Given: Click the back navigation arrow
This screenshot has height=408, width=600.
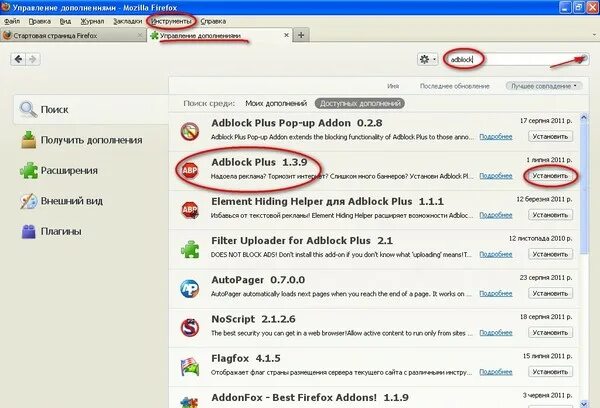Looking at the screenshot, I should click(18, 59).
